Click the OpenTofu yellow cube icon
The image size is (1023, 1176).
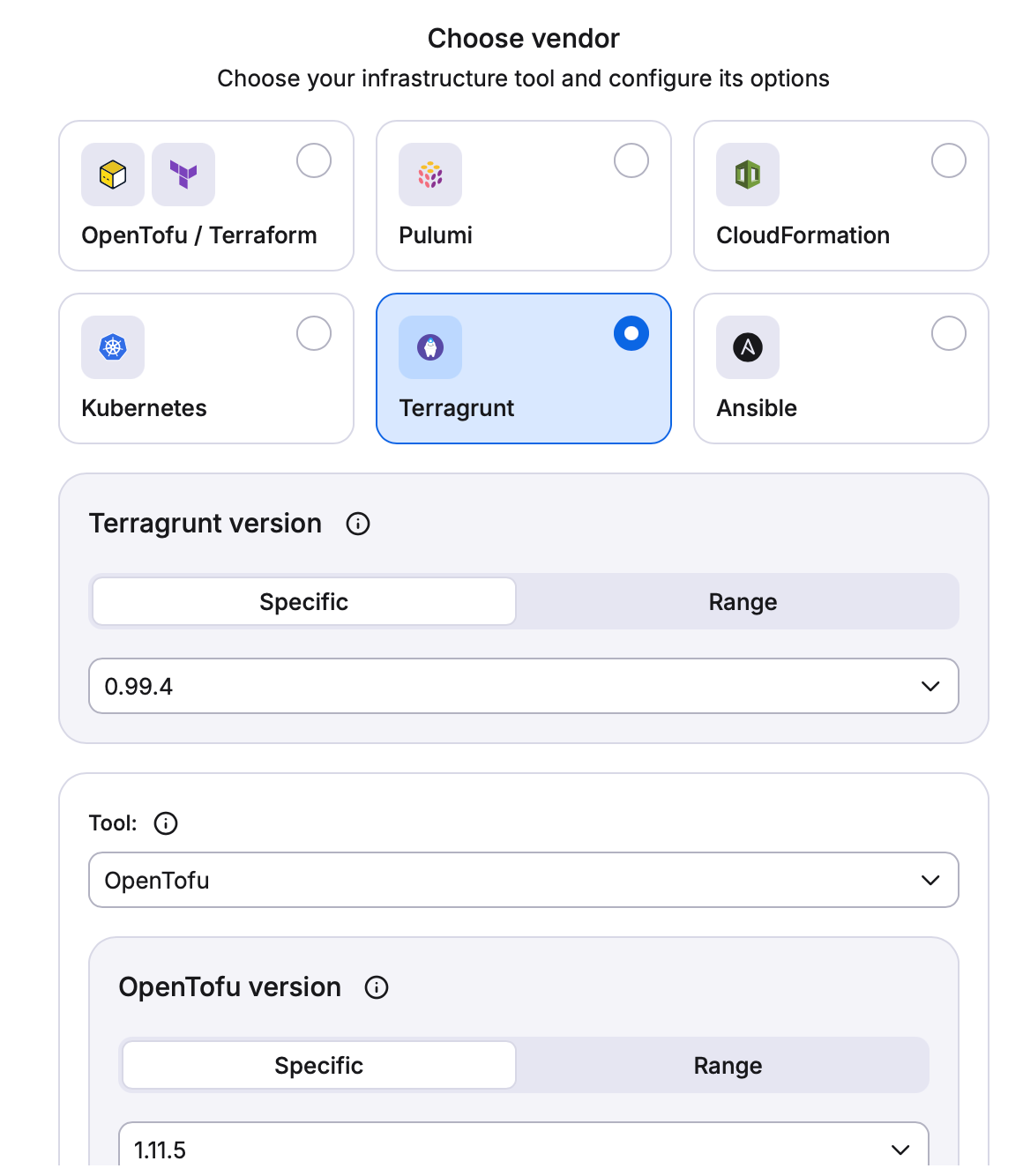point(113,175)
